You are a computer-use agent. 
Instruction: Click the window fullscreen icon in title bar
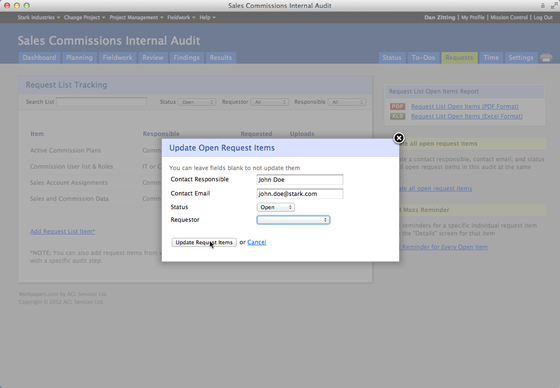coord(554,5)
